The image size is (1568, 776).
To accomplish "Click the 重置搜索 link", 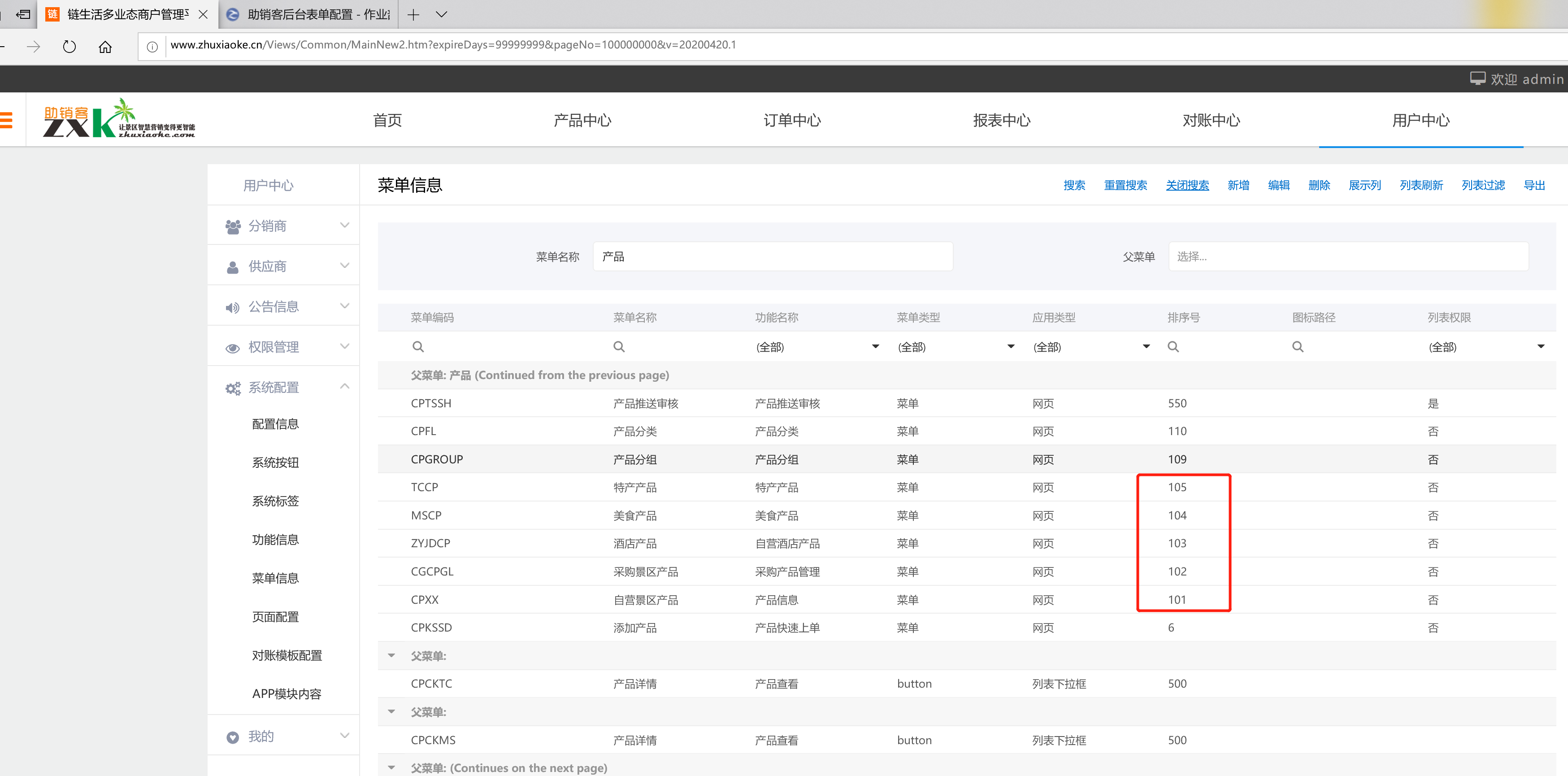I will [1125, 185].
